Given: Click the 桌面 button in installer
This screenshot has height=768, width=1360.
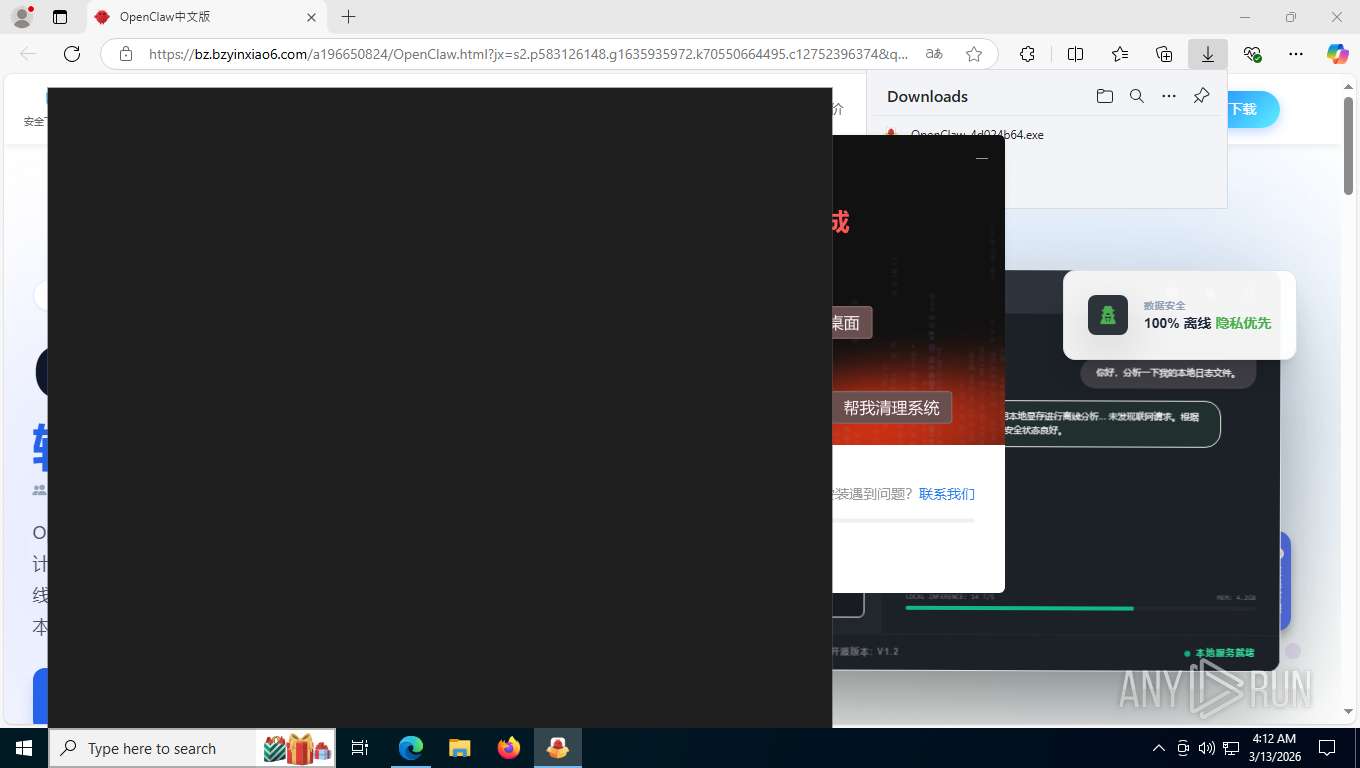Looking at the screenshot, I should pos(852,323).
